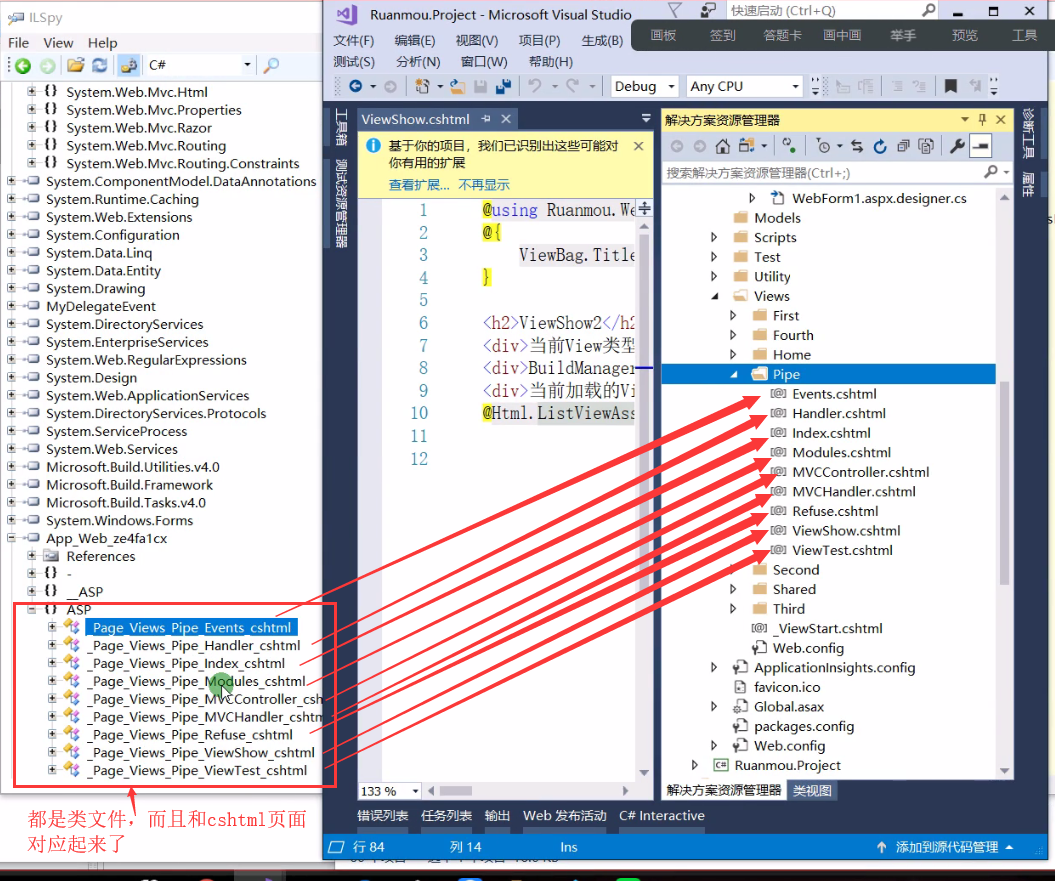Click ILSpy open assembly folder icon
Screen dimensions: 1055x881
(x=75, y=65)
